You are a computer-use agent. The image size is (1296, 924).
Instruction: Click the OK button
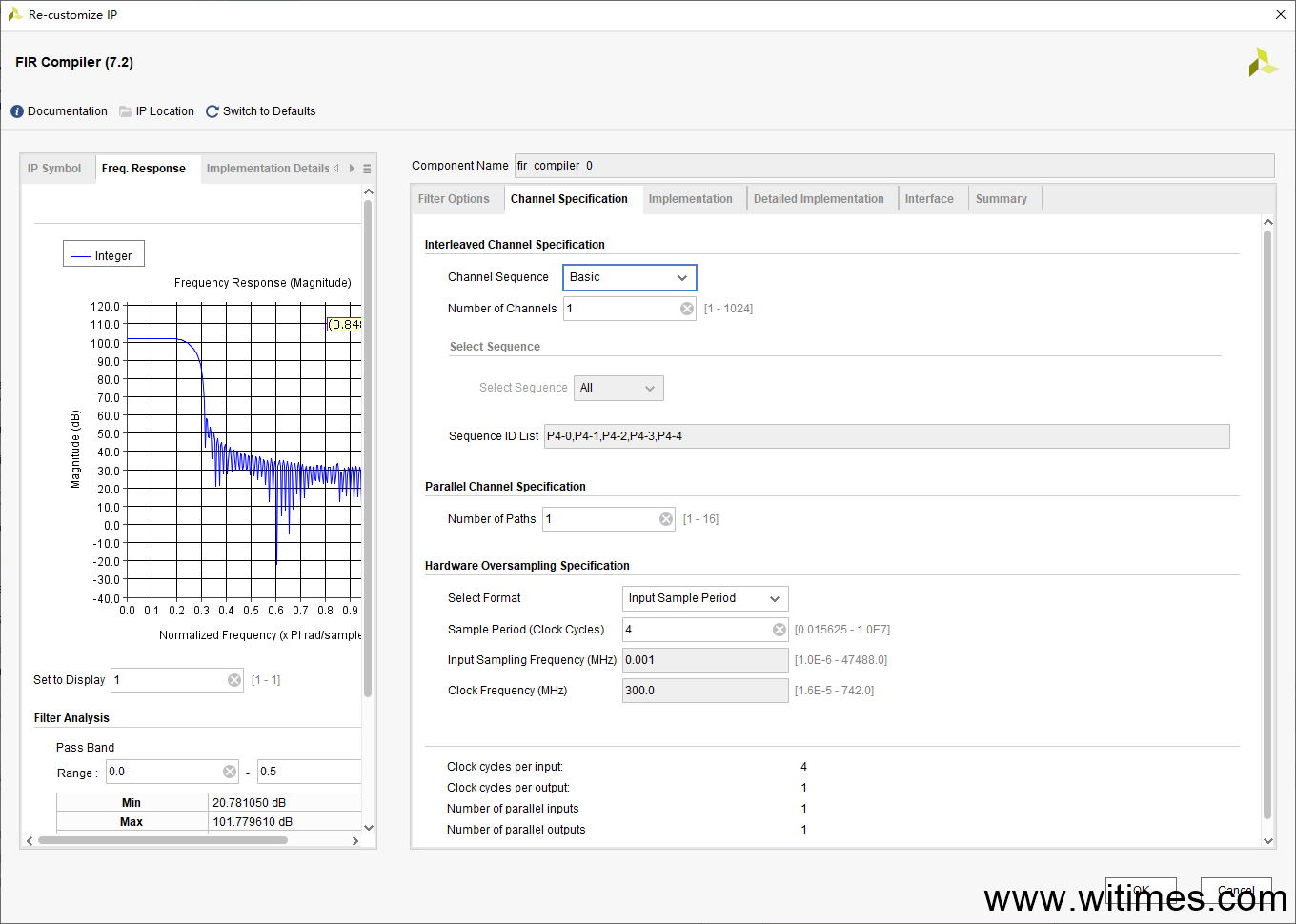1141,892
